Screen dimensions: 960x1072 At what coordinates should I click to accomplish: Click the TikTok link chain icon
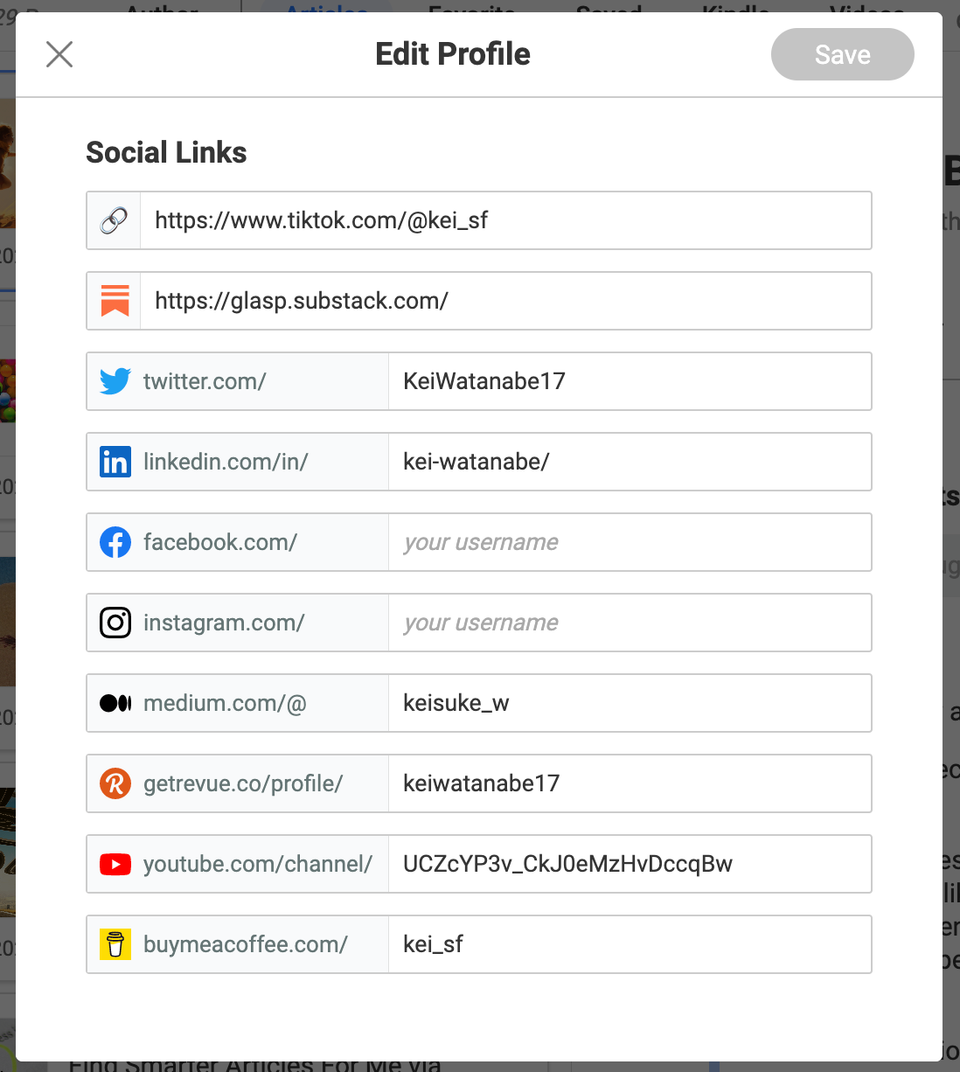click(x=113, y=220)
